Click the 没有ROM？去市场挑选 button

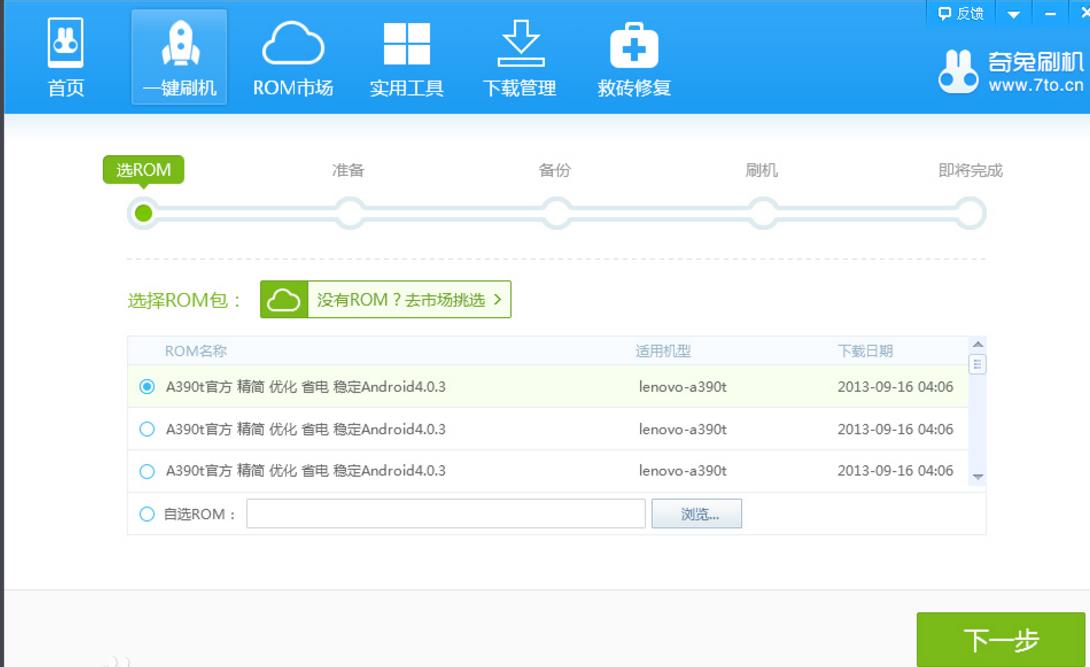point(386,300)
